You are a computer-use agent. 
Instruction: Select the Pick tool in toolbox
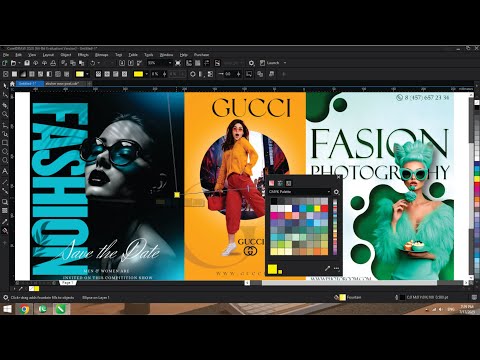point(5,86)
